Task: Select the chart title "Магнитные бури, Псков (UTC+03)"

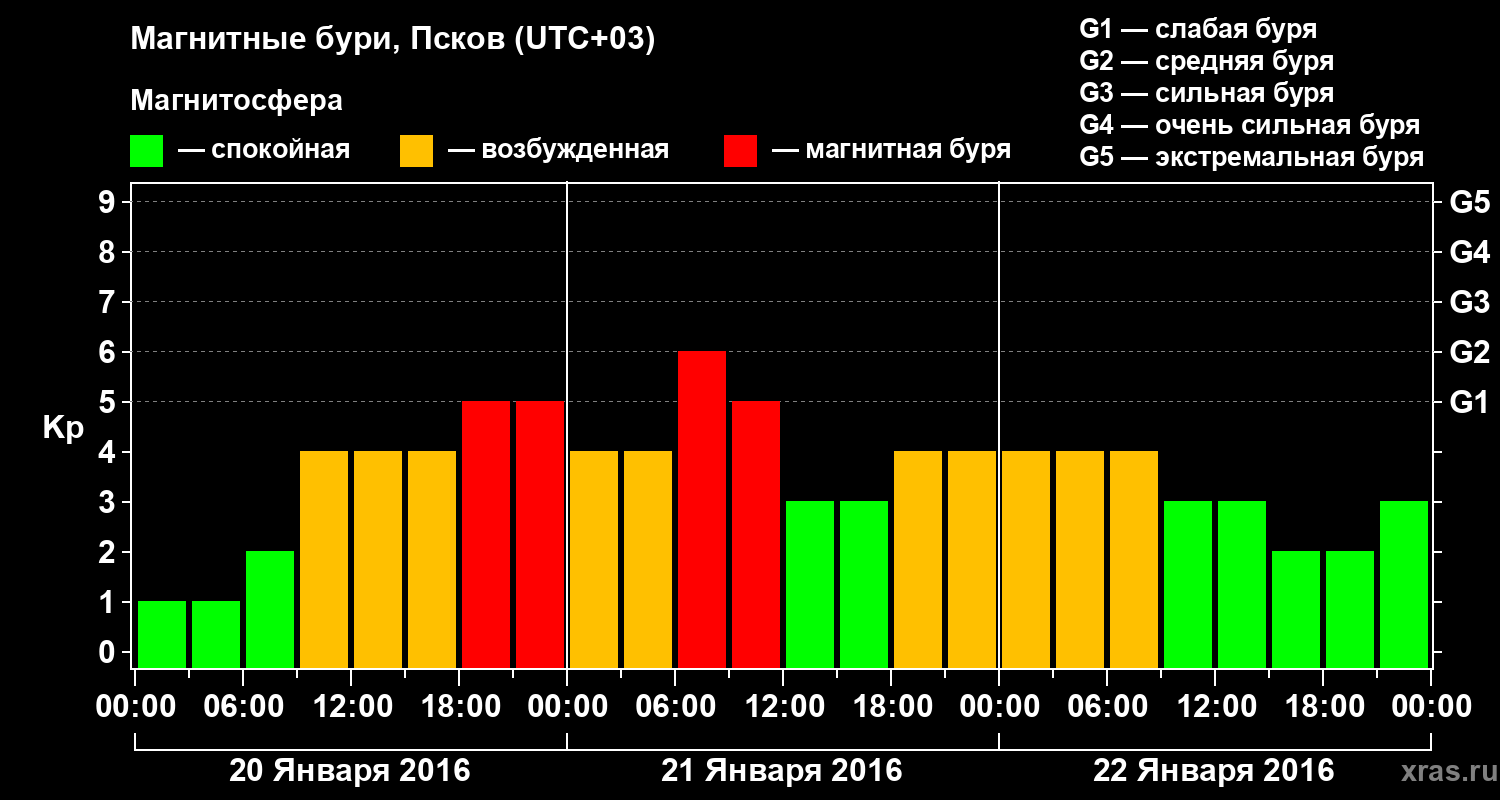Action: coord(393,40)
